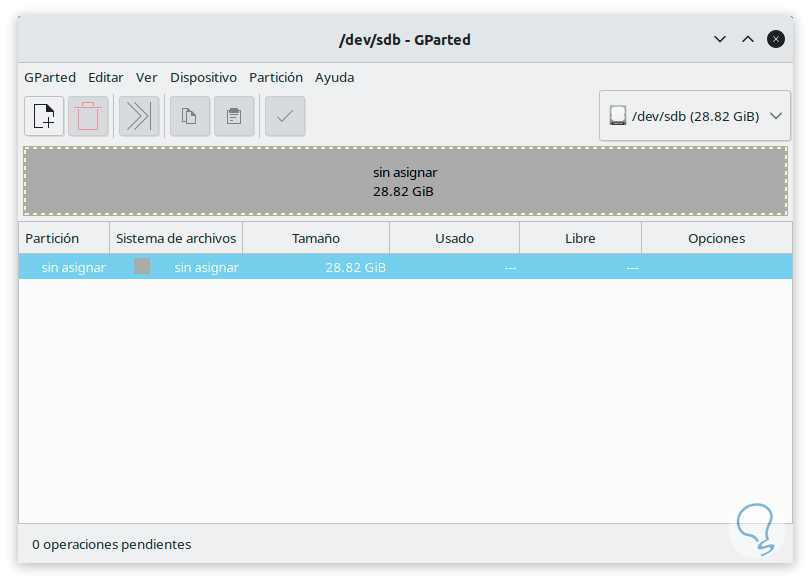
Task: Click the Usado column header
Action: pyautogui.click(x=454, y=238)
